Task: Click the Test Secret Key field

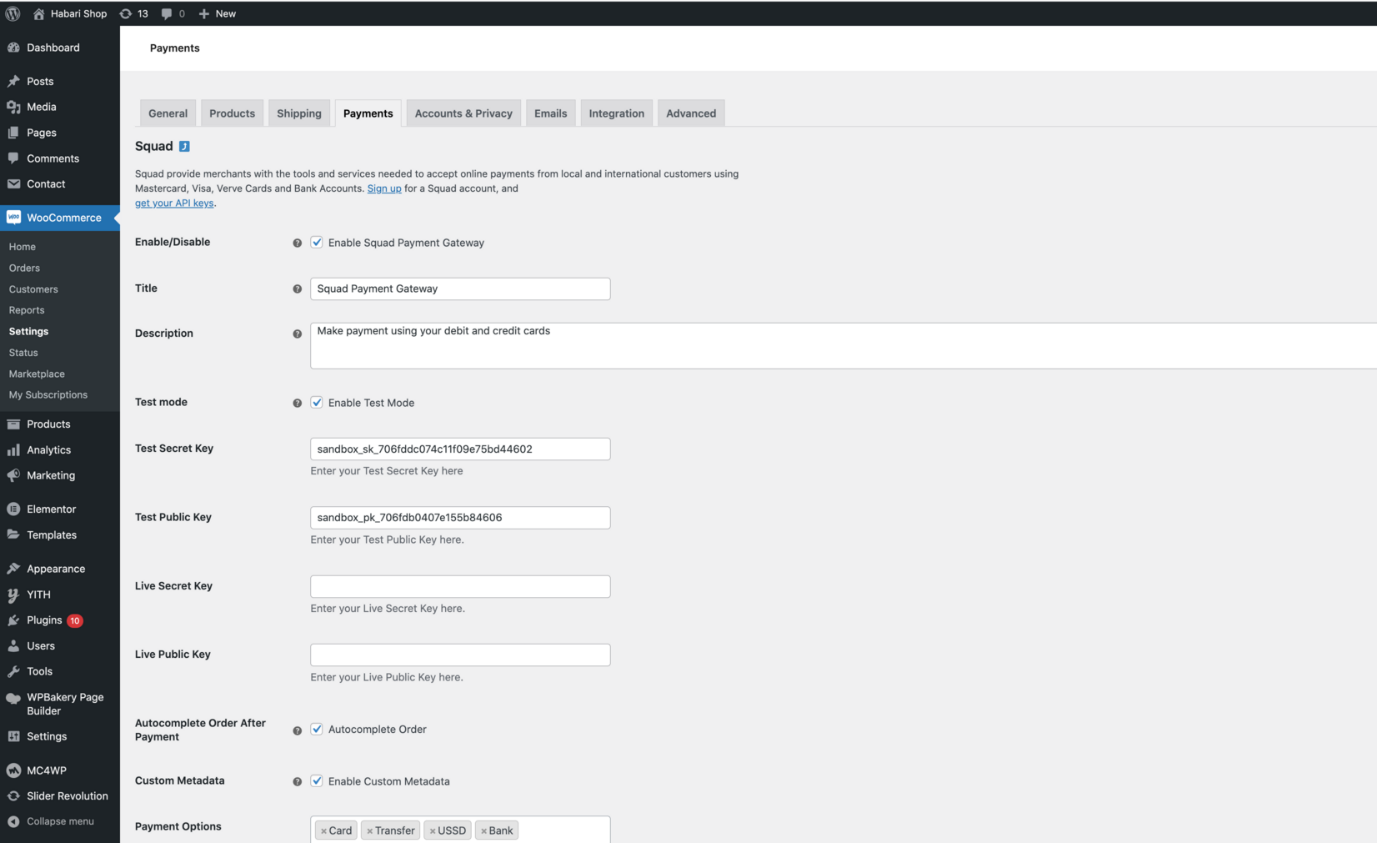Action: 460,449
